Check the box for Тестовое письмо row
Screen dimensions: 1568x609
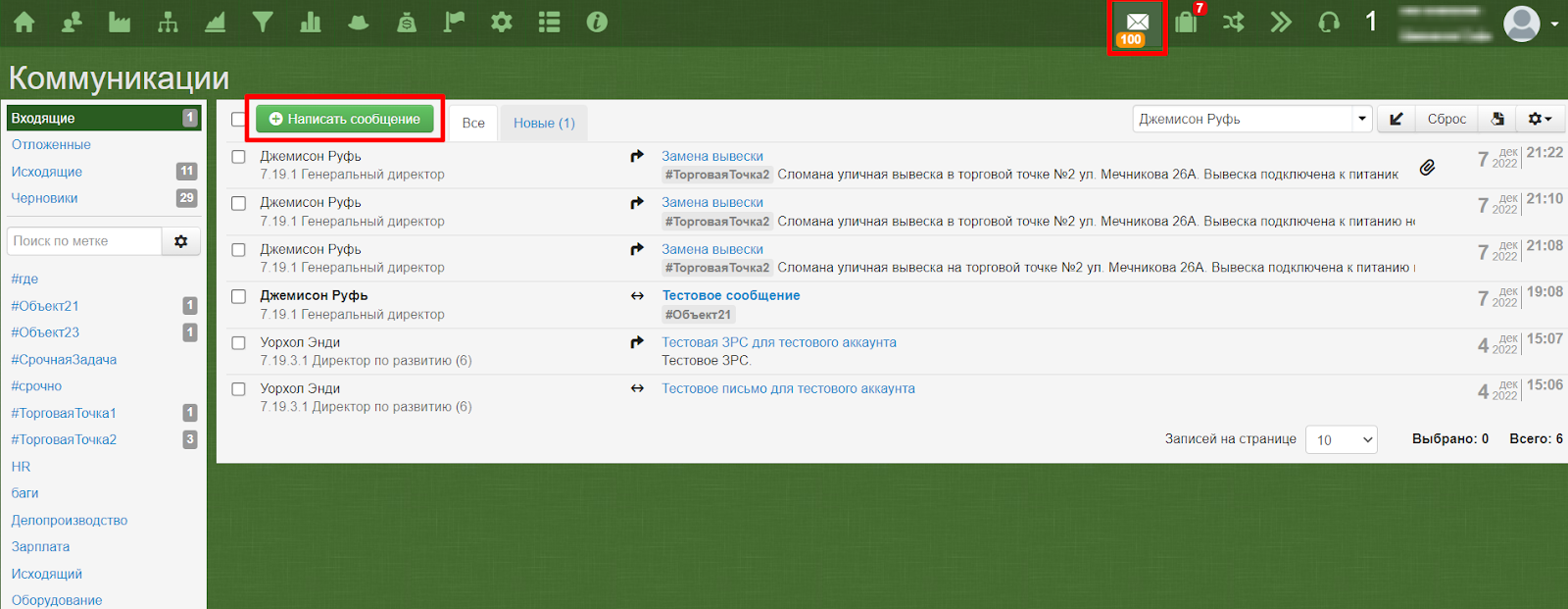(x=238, y=389)
